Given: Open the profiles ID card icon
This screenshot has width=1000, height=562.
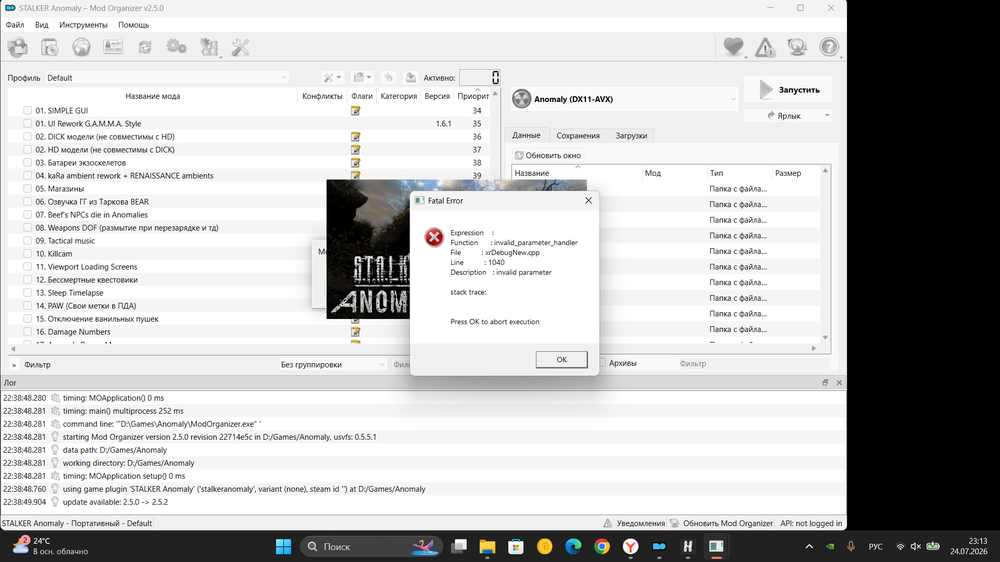Looking at the screenshot, I should point(113,47).
